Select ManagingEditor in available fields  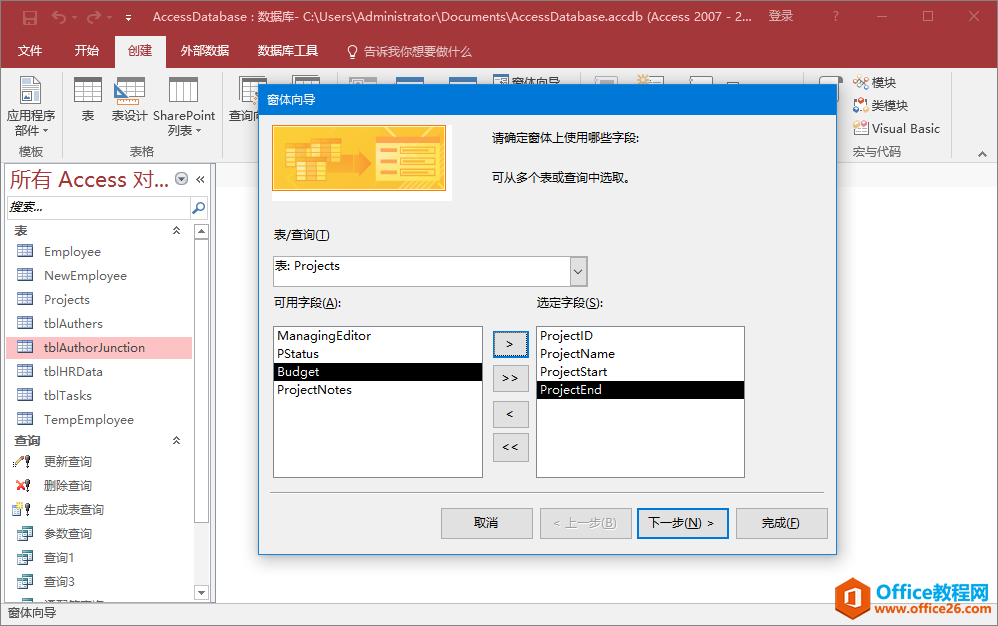377,336
